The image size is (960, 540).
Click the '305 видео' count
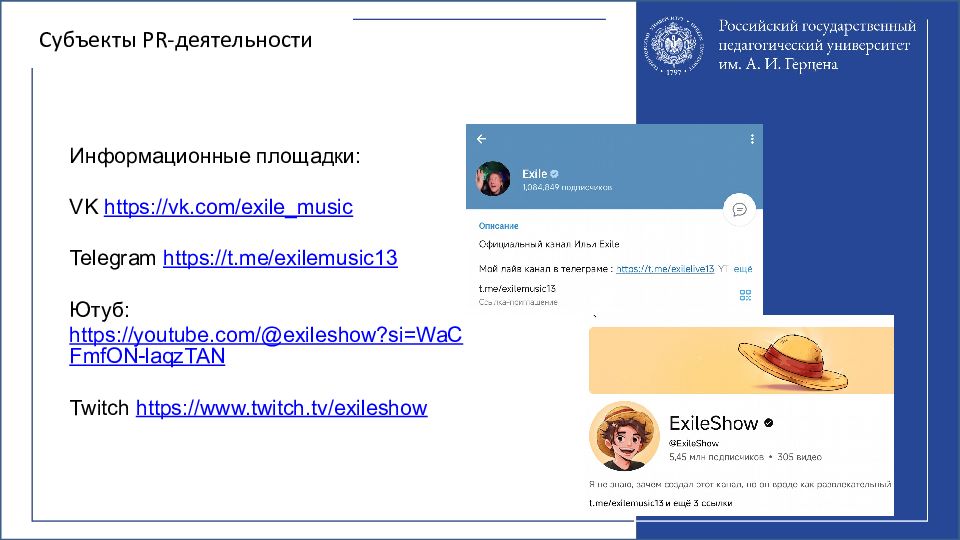point(800,457)
